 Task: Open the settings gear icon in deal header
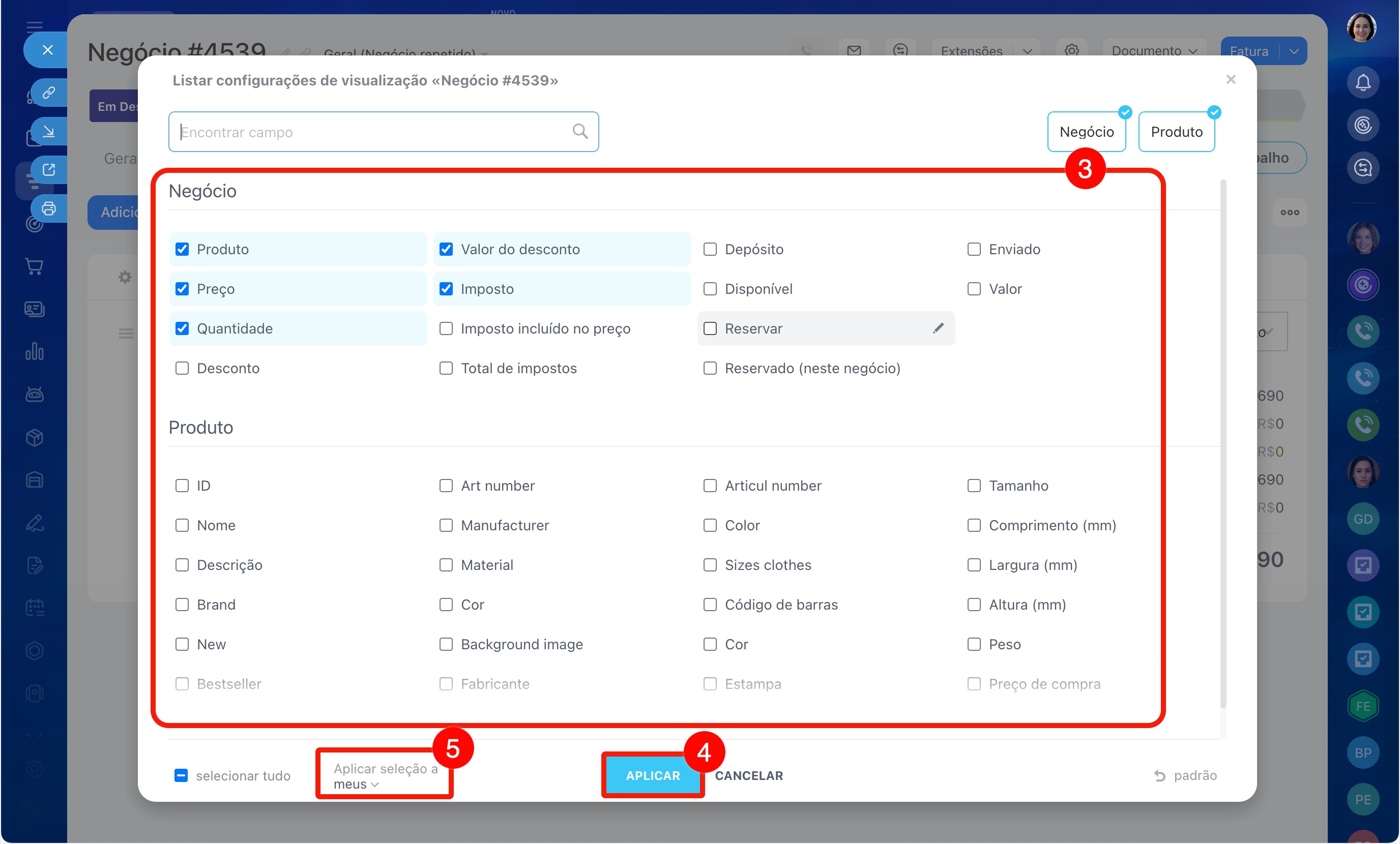pos(1071,50)
